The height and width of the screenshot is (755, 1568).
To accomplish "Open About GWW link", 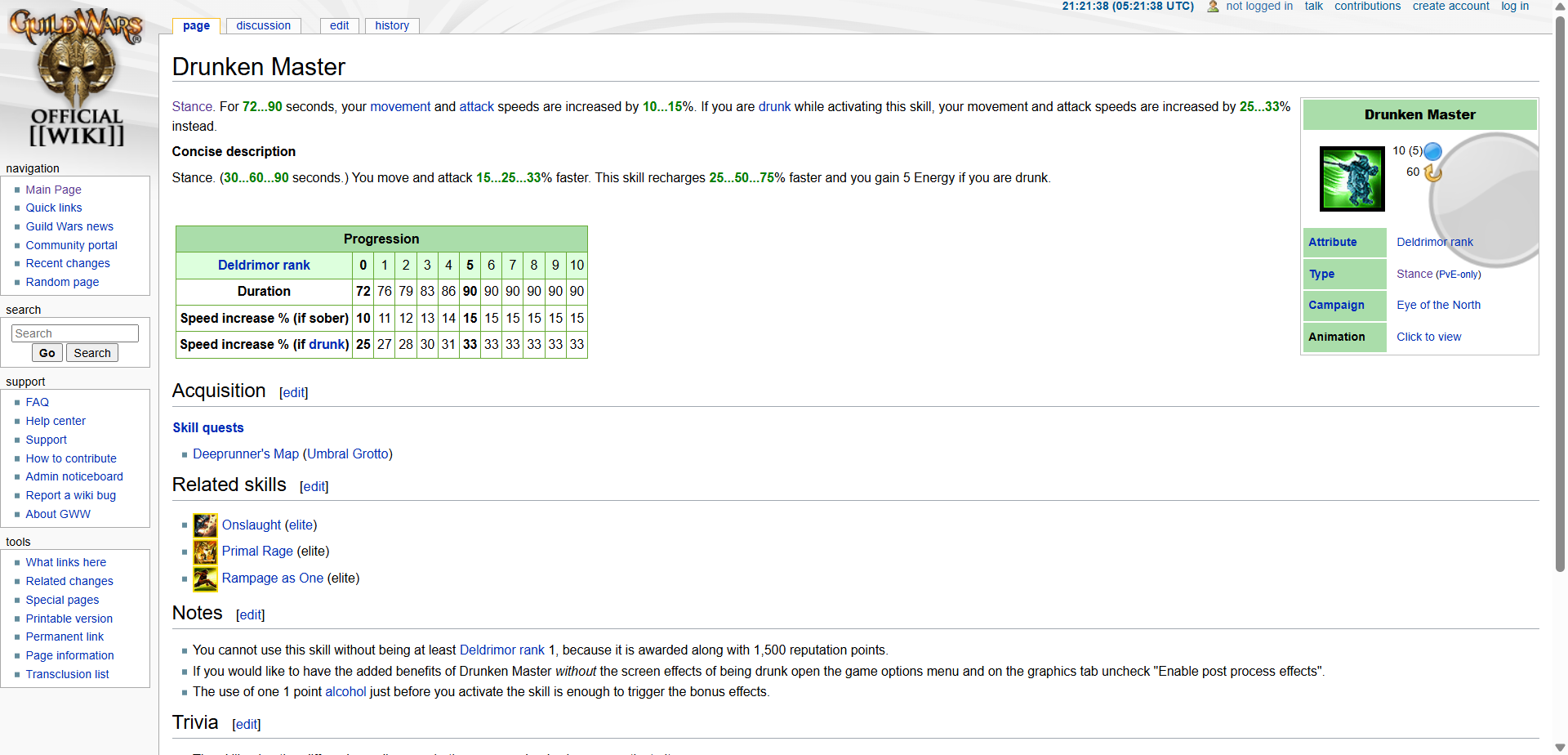I will coord(58,514).
